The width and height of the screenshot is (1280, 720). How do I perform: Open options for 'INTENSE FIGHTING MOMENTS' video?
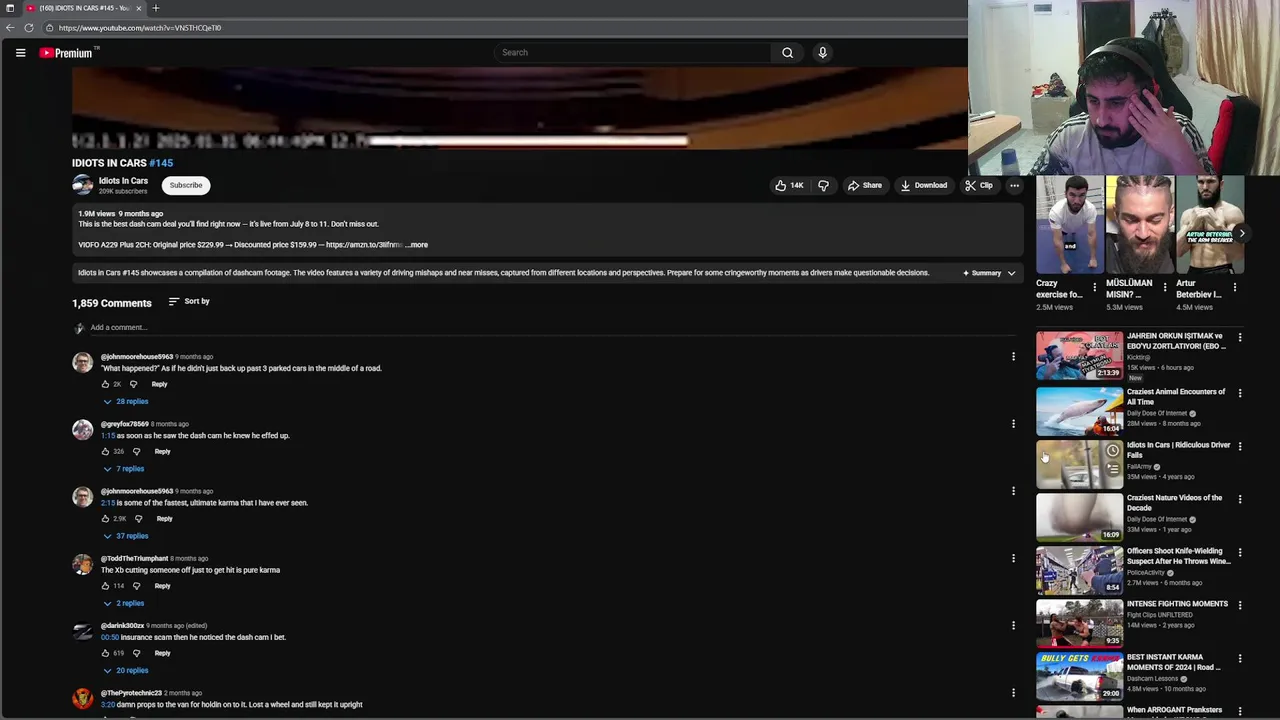pyautogui.click(x=1240, y=605)
